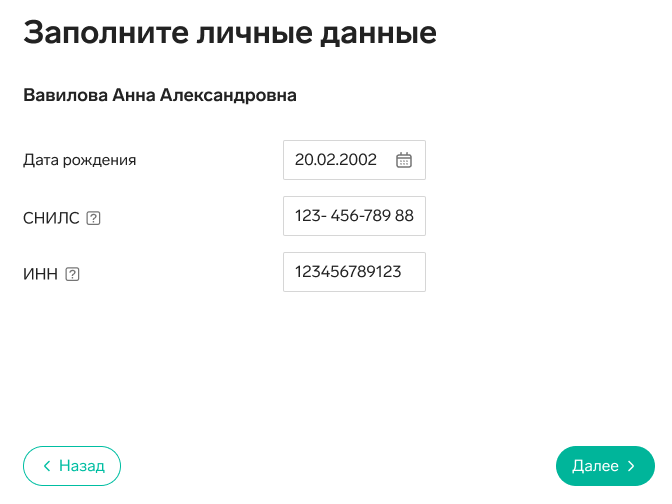Open the calendar date picker icon
The width and height of the screenshot is (672, 504).
[x=404, y=160]
